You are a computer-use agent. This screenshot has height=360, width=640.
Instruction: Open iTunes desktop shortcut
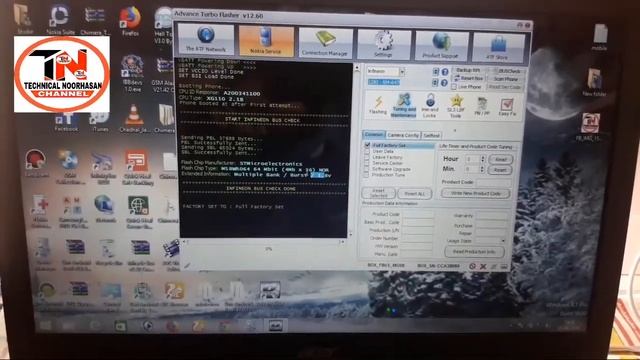pyautogui.click(x=100, y=122)
